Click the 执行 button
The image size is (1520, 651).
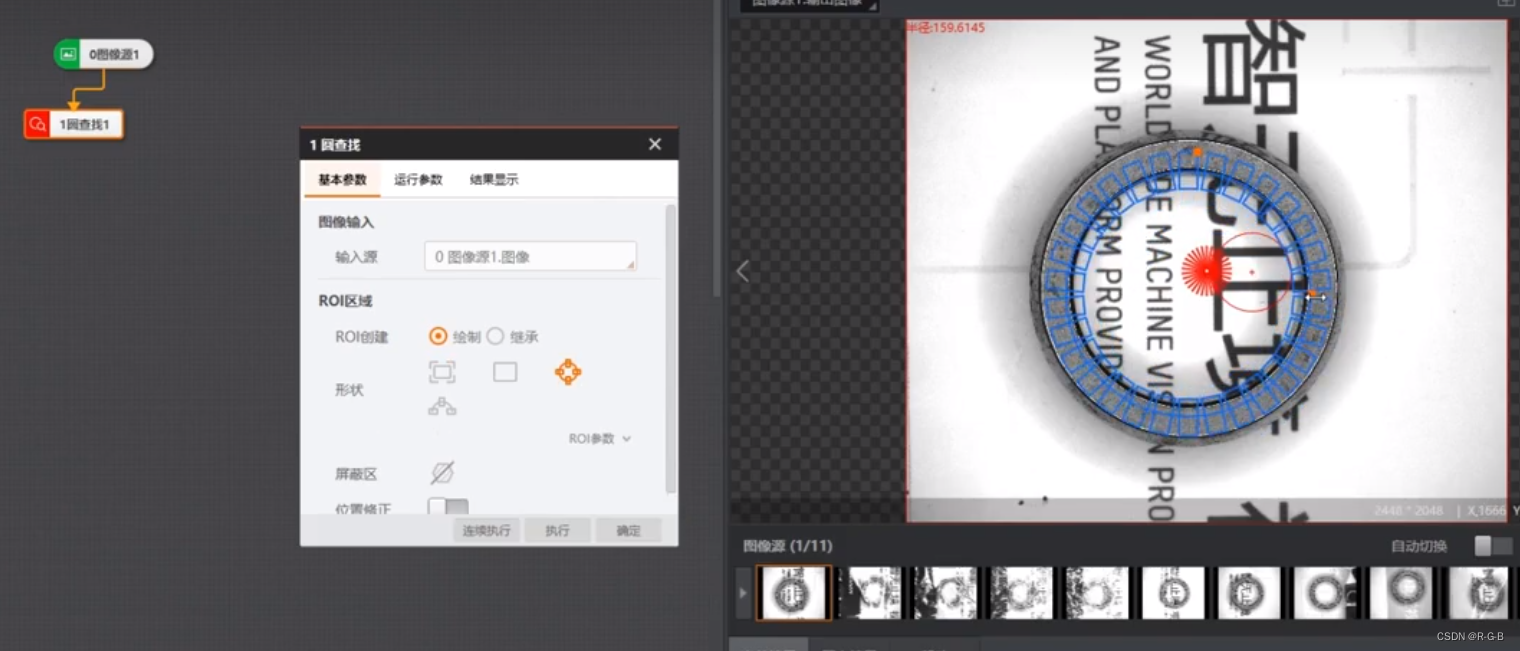(557, 531)
